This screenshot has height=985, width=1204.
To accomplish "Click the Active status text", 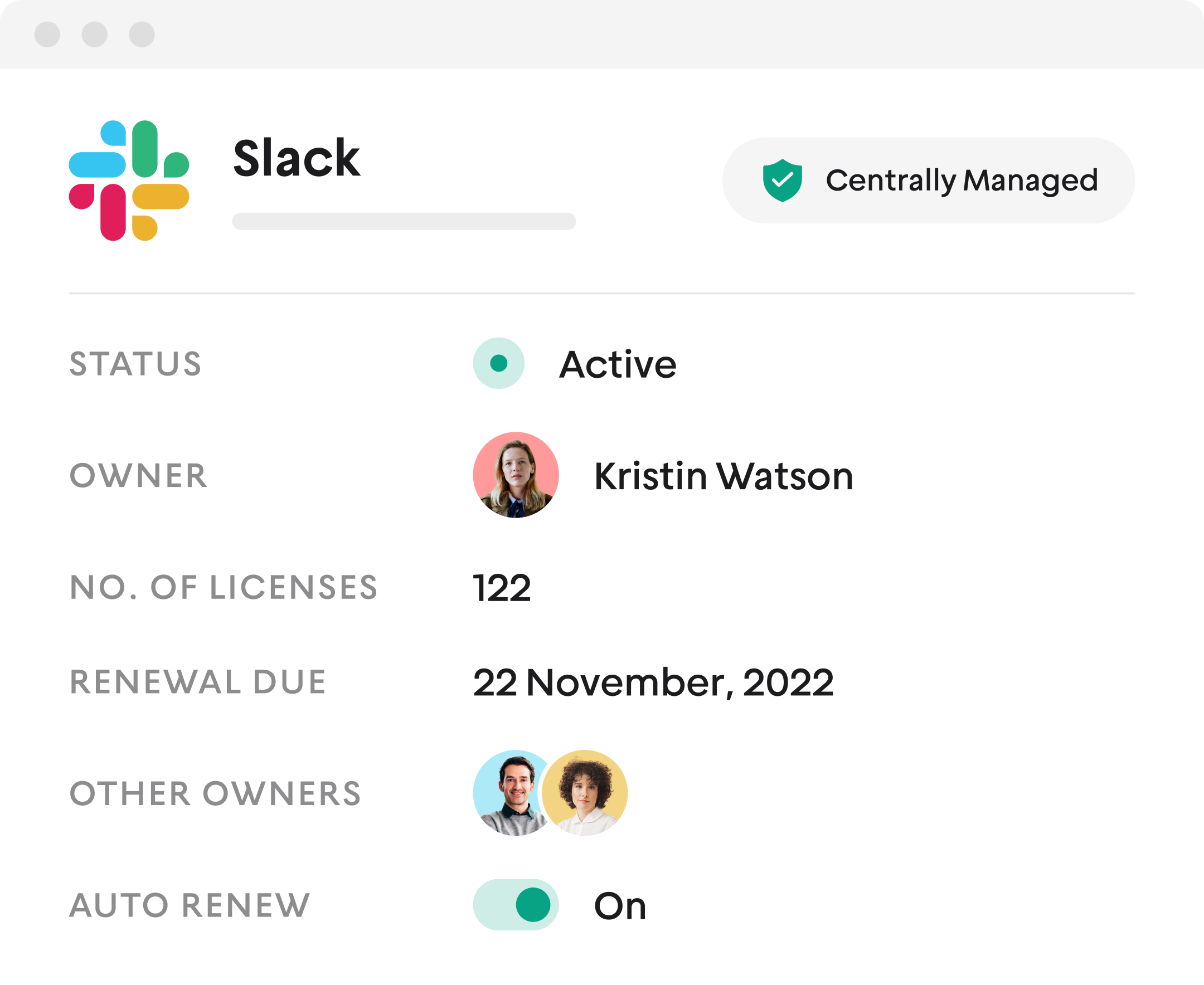I will click(618, 364).
